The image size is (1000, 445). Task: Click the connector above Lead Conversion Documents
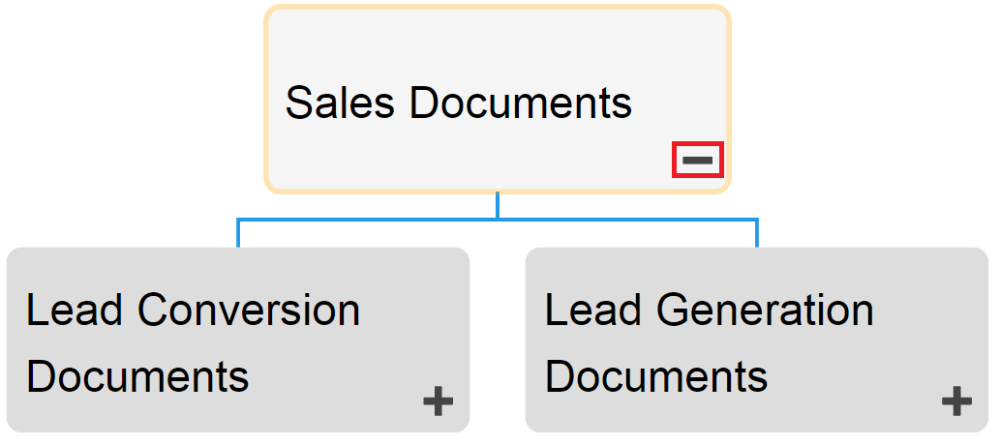238,233
